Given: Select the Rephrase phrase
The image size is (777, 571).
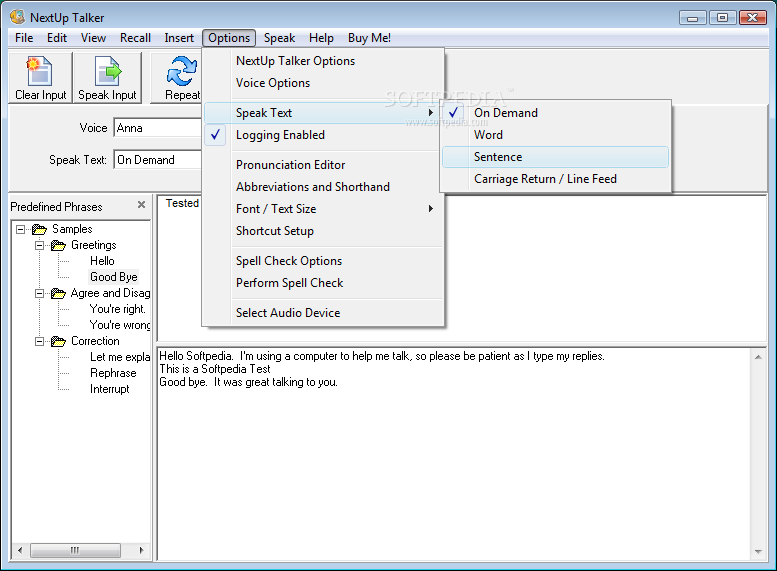Looking at the screenshot, I should click(113, 373).
